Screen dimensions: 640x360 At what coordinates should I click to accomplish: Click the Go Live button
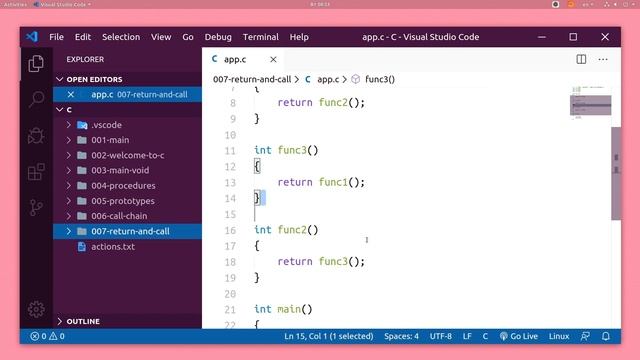point(519,336)
